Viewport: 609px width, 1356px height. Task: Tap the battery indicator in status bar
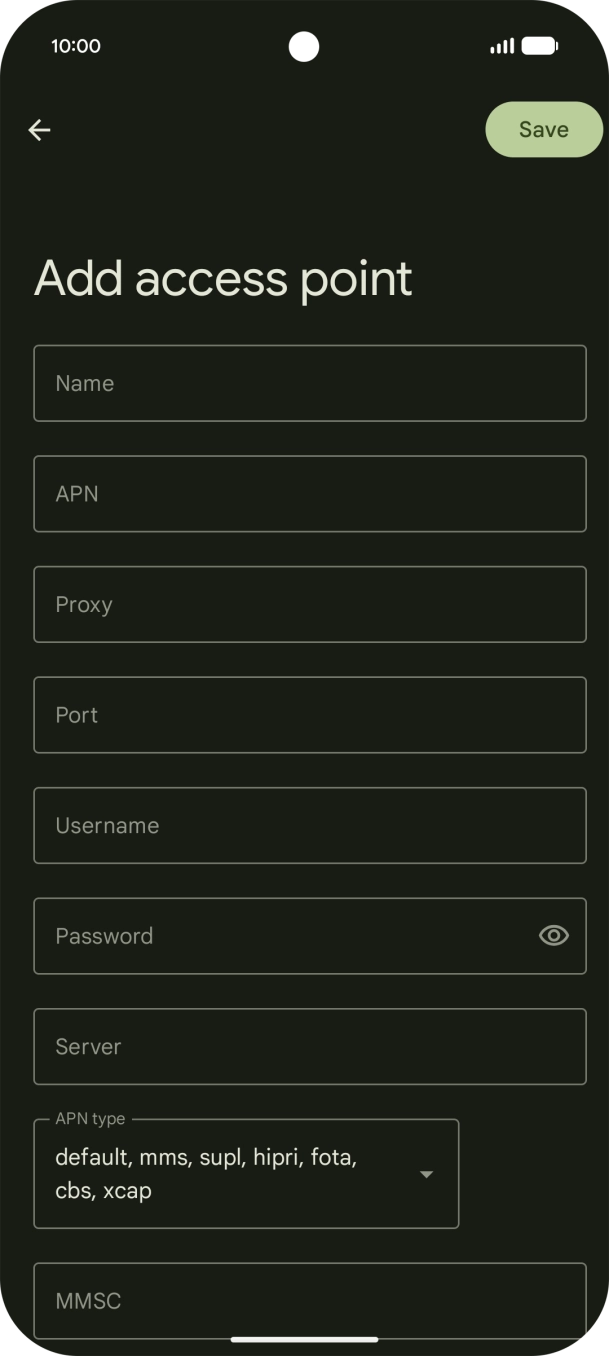[x=539, y=45]
